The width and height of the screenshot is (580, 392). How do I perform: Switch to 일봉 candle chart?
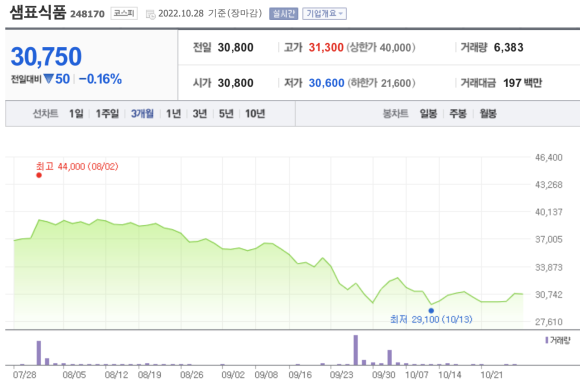pyautogui.click(x=428, y=114)
